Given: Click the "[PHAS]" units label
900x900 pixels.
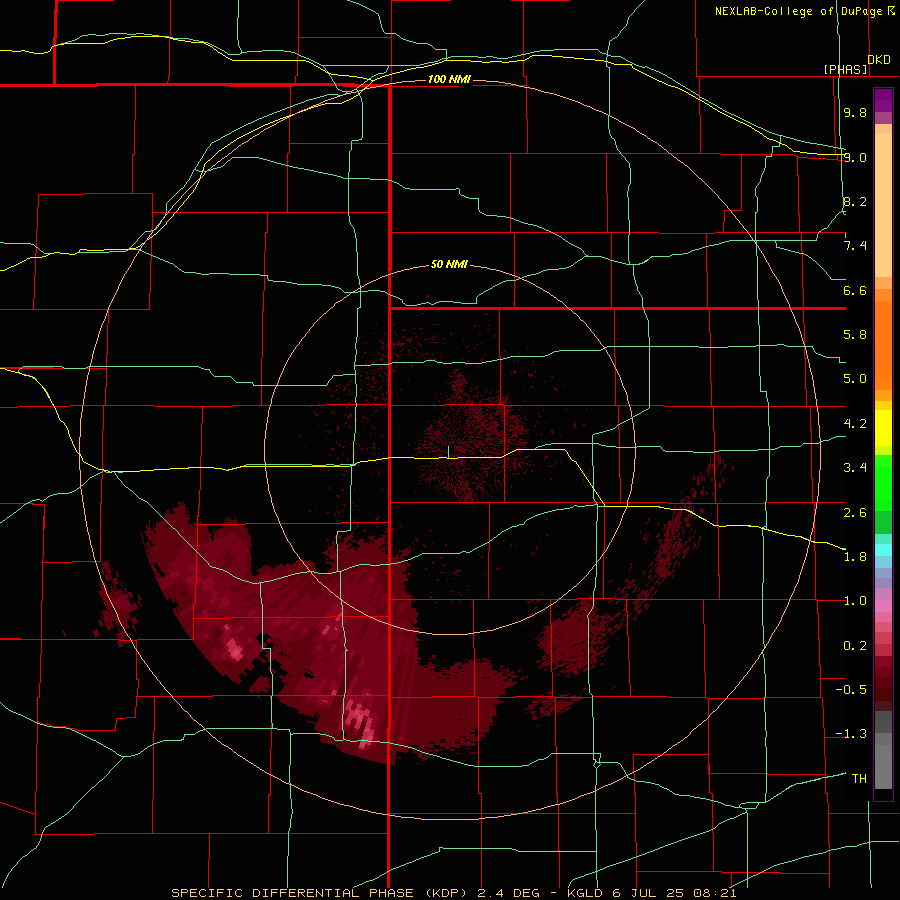Looking at the screenshot, I should coord(845,70).
